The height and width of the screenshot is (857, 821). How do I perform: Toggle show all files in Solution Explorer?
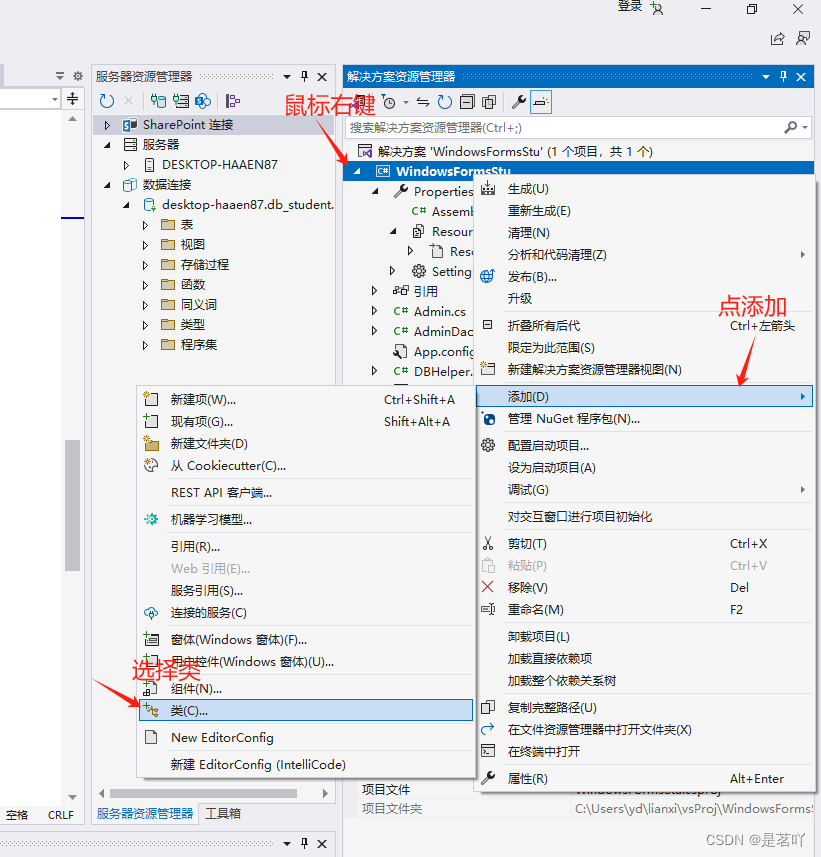point(489,101)
